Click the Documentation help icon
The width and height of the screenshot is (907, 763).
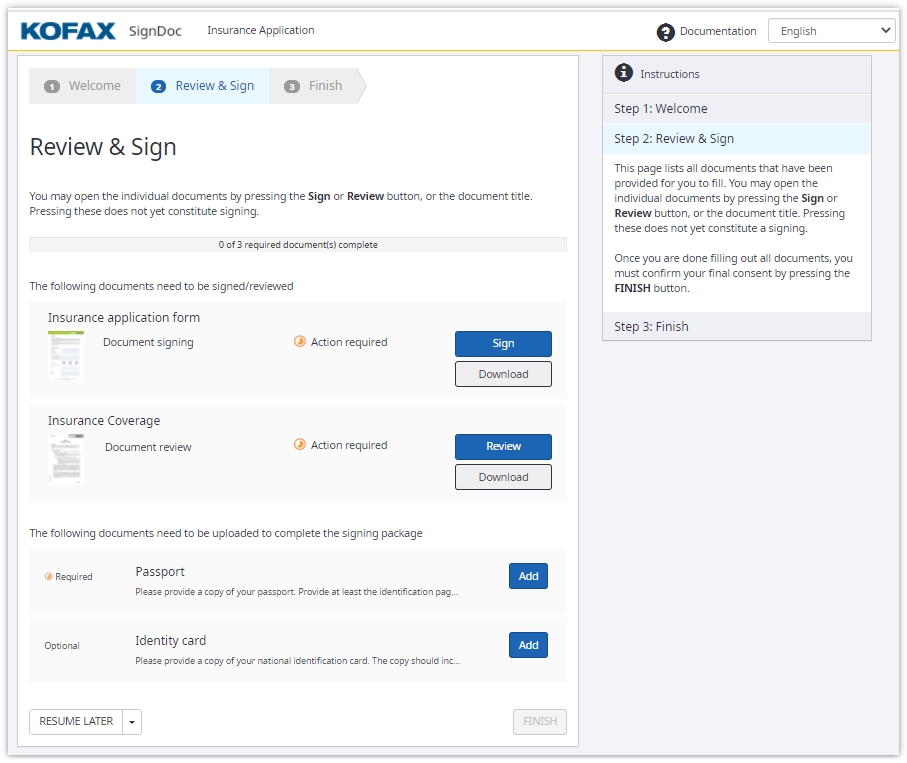[x=666, y=32]
